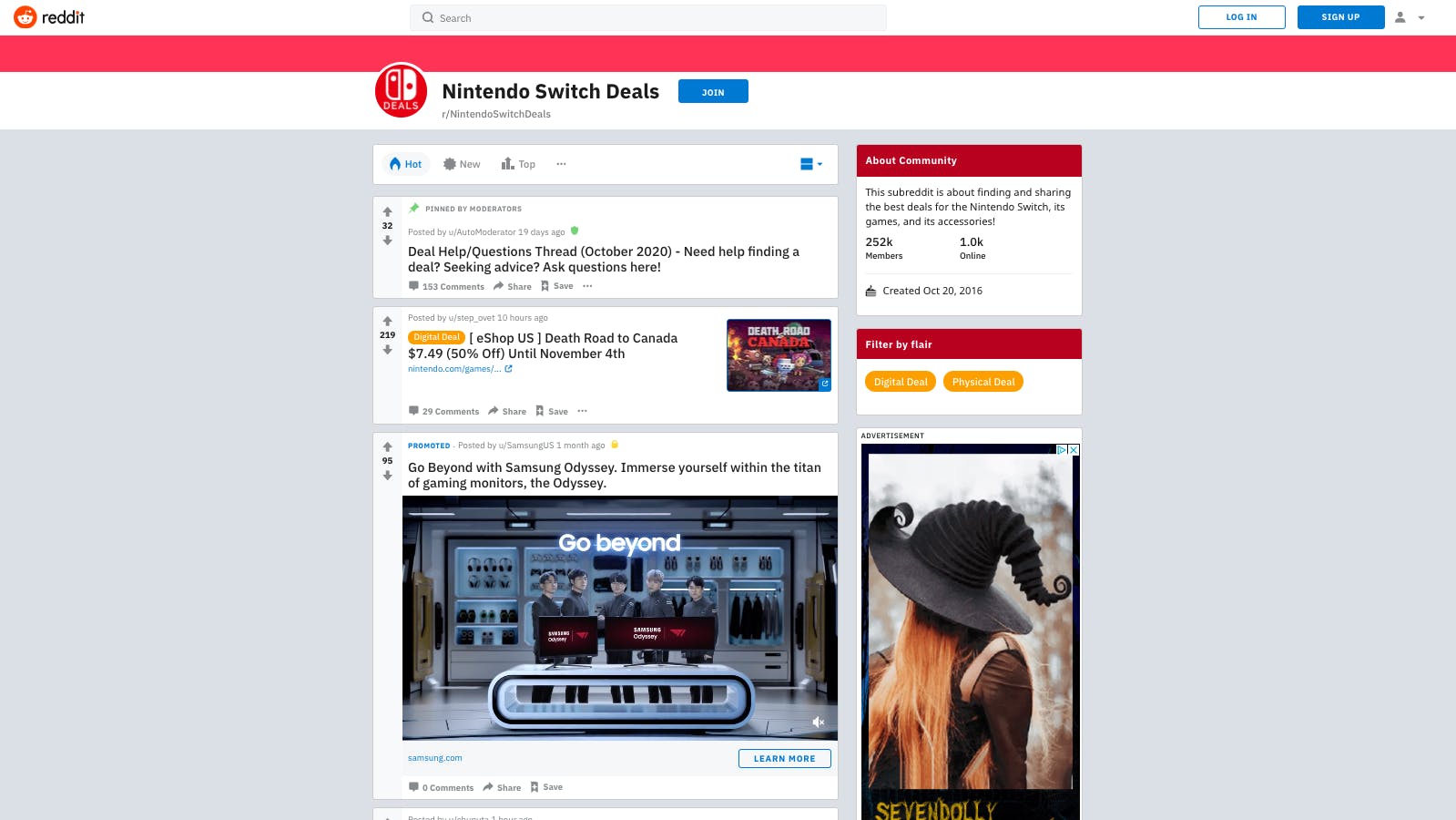
Task: Click the SIGN UP button
Action: coord(1340,17)
